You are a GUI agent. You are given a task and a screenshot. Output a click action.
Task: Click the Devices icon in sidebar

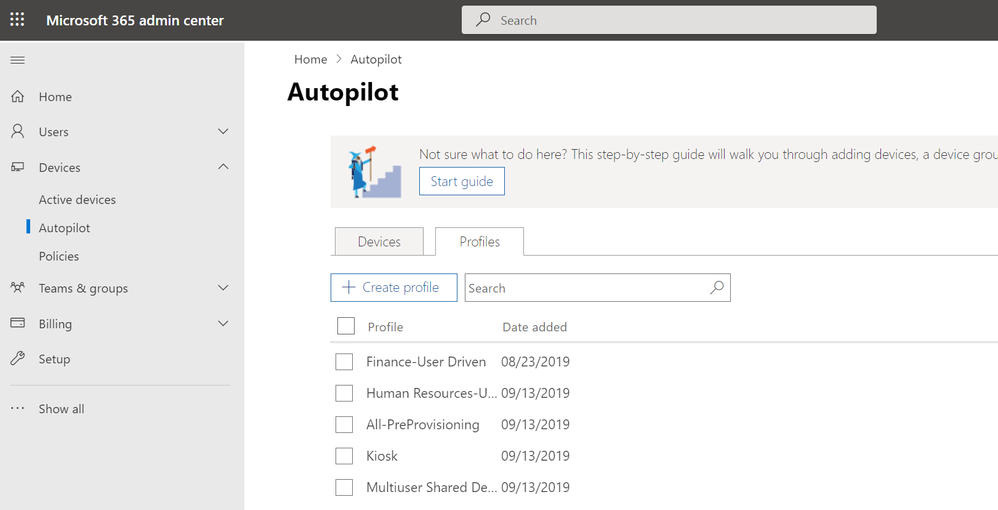tap(17, 168)
